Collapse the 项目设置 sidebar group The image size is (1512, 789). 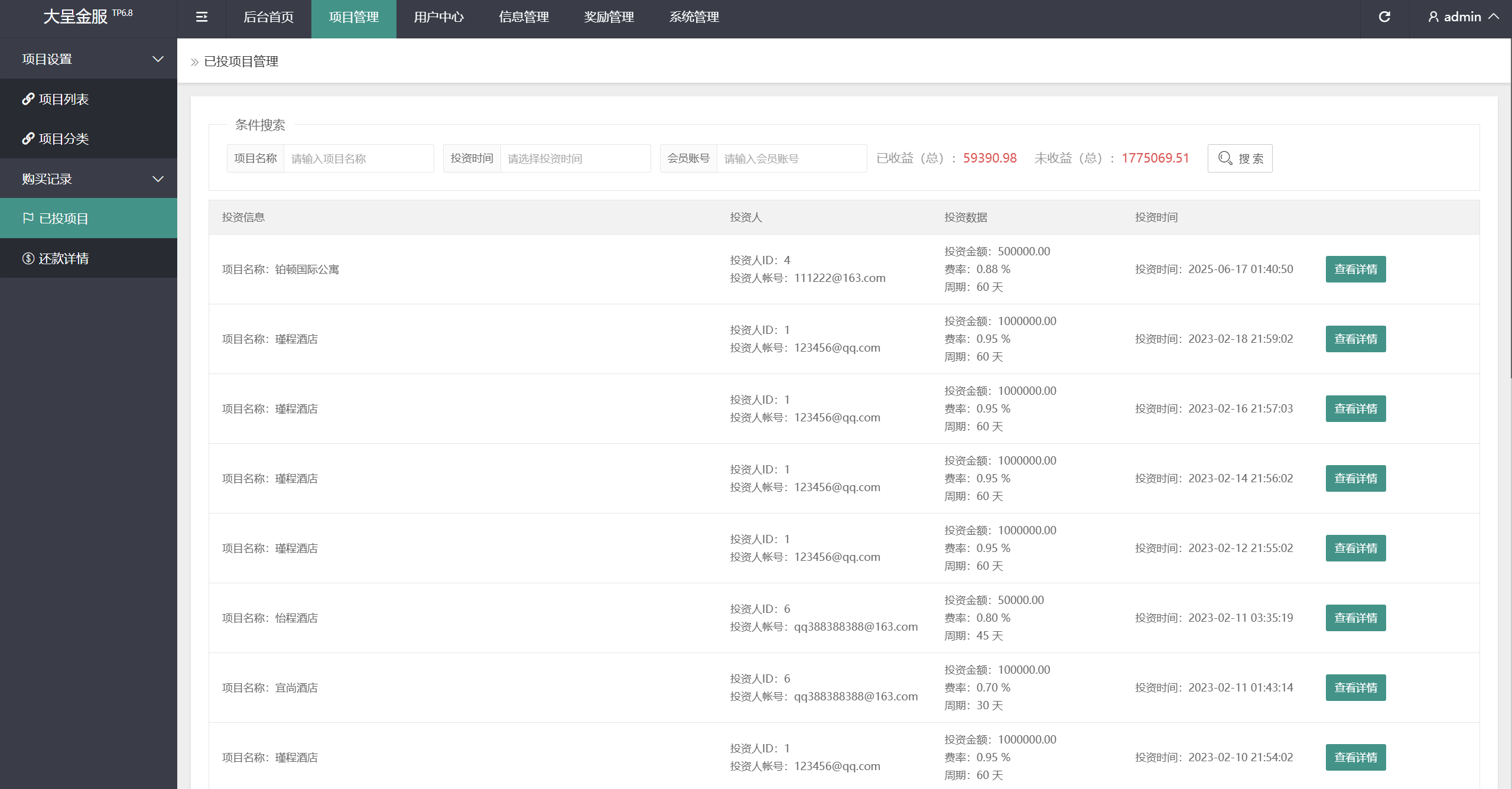click(x=158, y=59)
